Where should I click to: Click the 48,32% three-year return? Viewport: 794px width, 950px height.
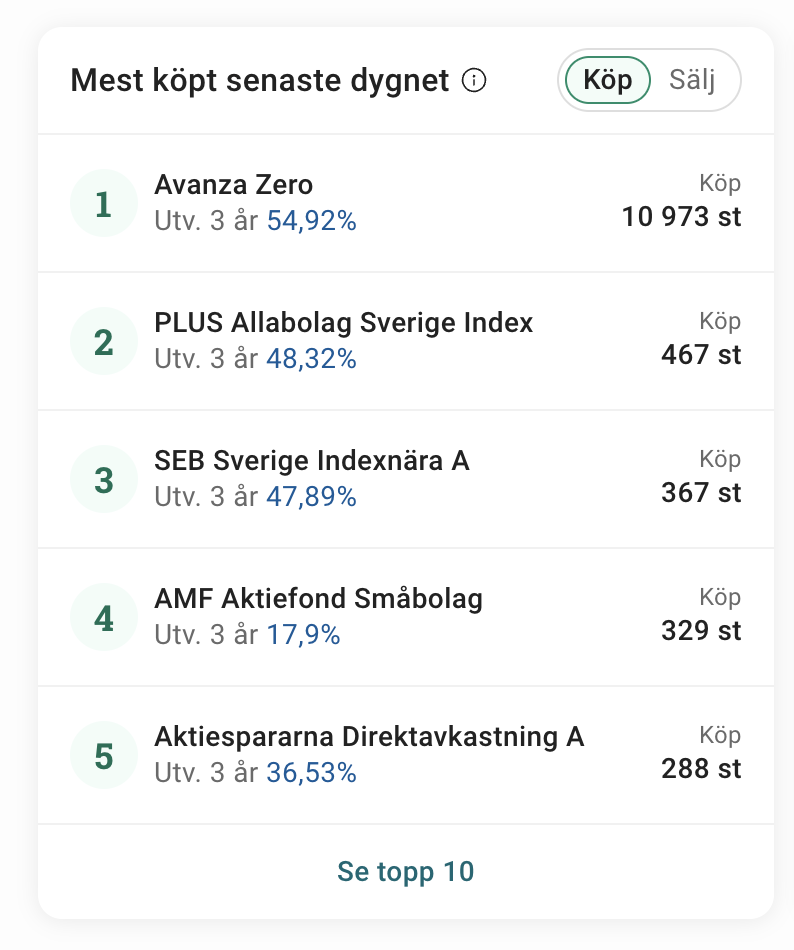(x=311, y=359)
